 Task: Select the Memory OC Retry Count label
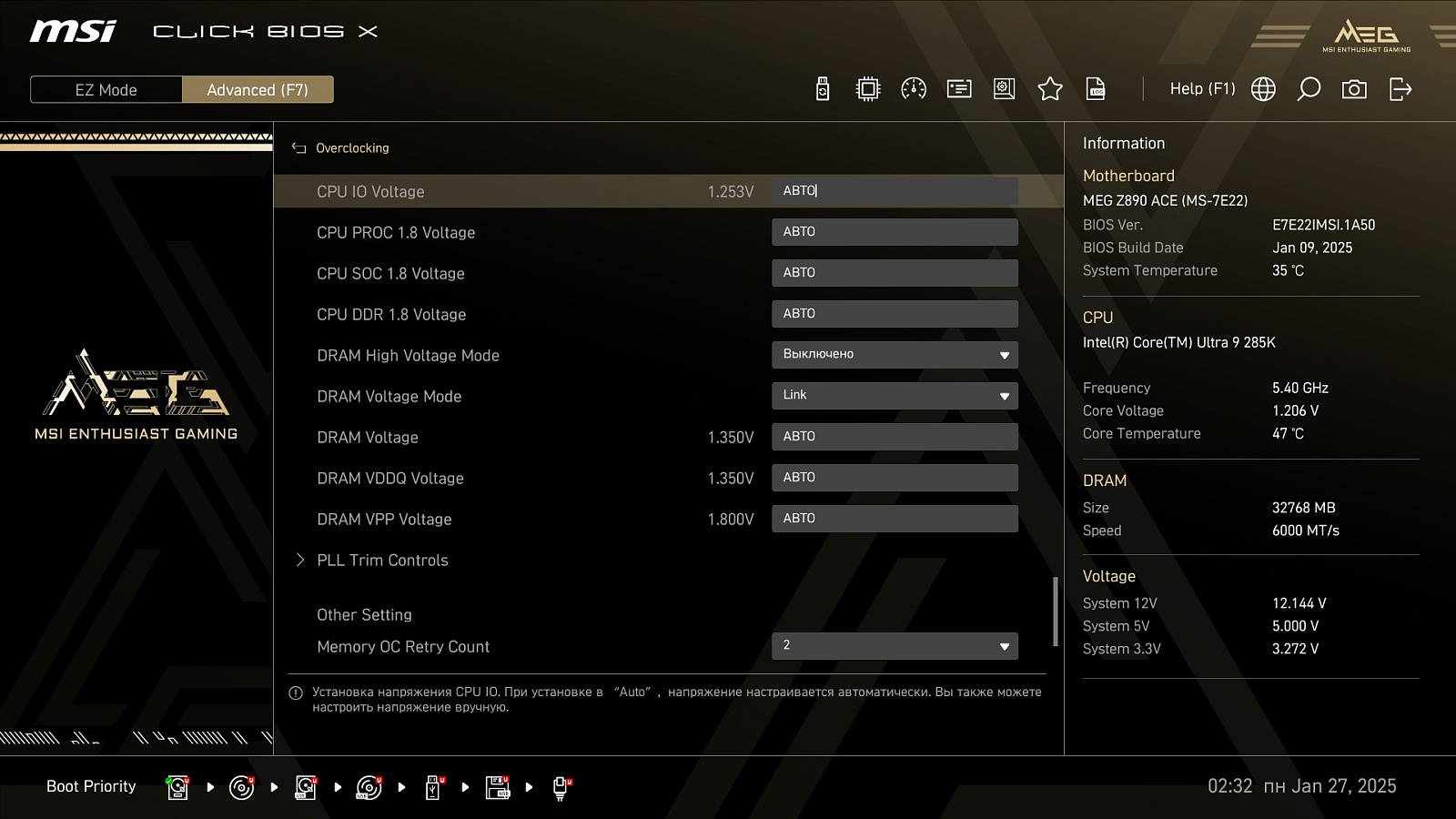click(x=403, y=647)
